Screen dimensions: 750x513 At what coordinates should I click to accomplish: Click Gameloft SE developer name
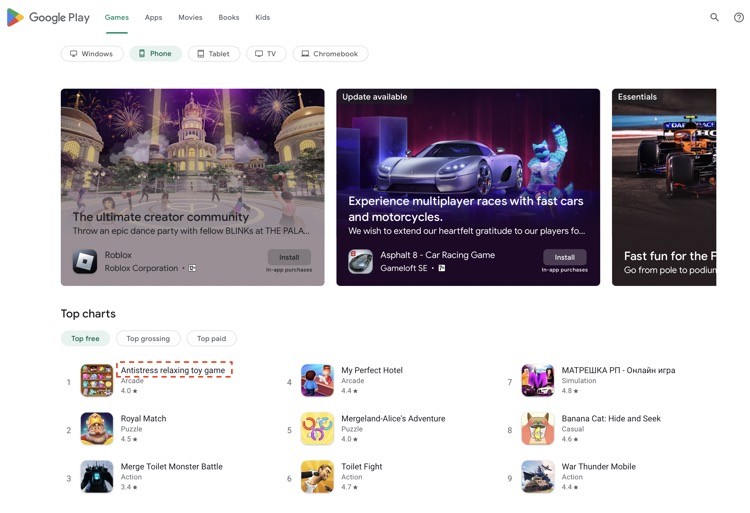[x=404, y=268]
